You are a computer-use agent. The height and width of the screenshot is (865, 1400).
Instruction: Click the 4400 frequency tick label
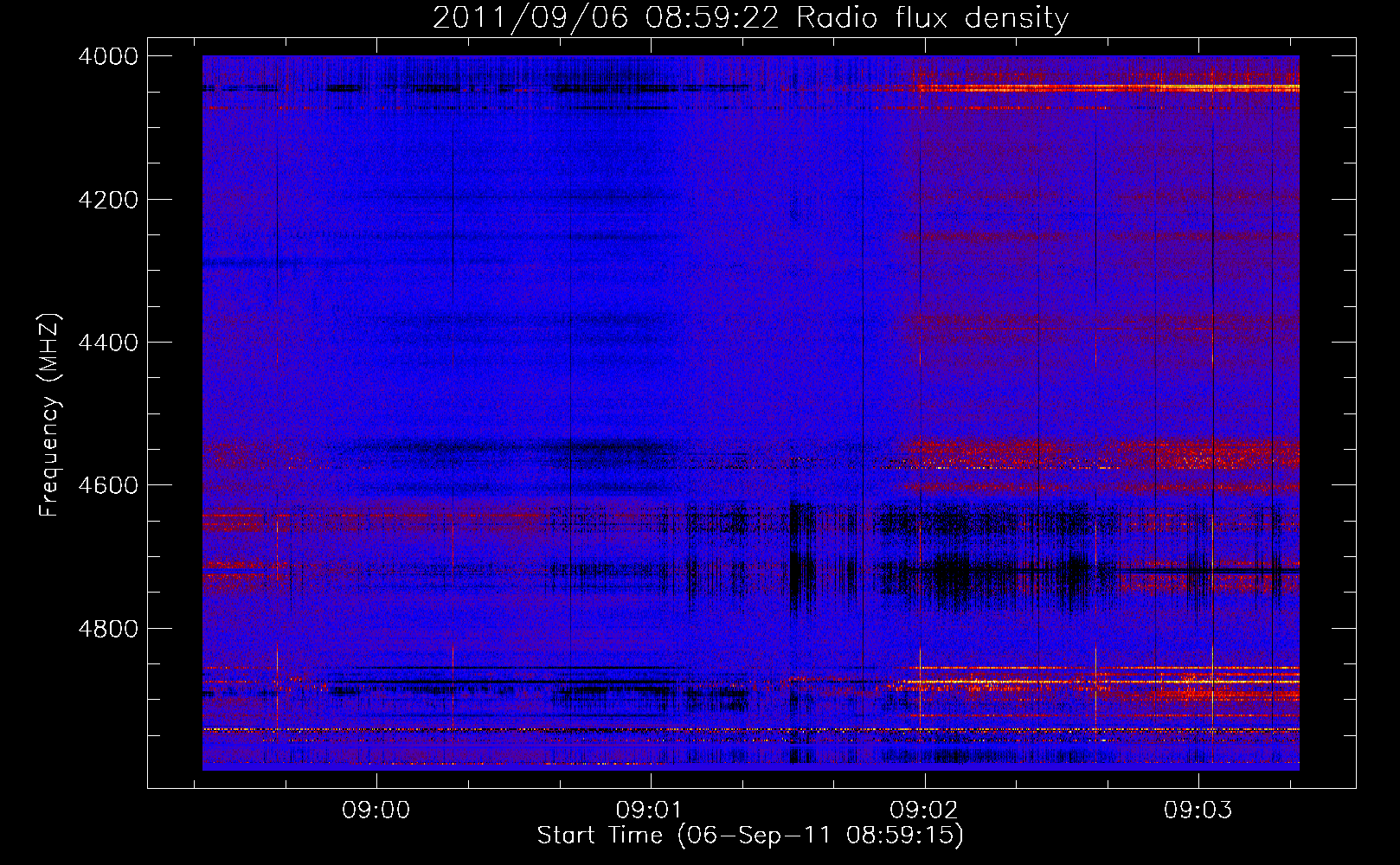pos(108,343)
